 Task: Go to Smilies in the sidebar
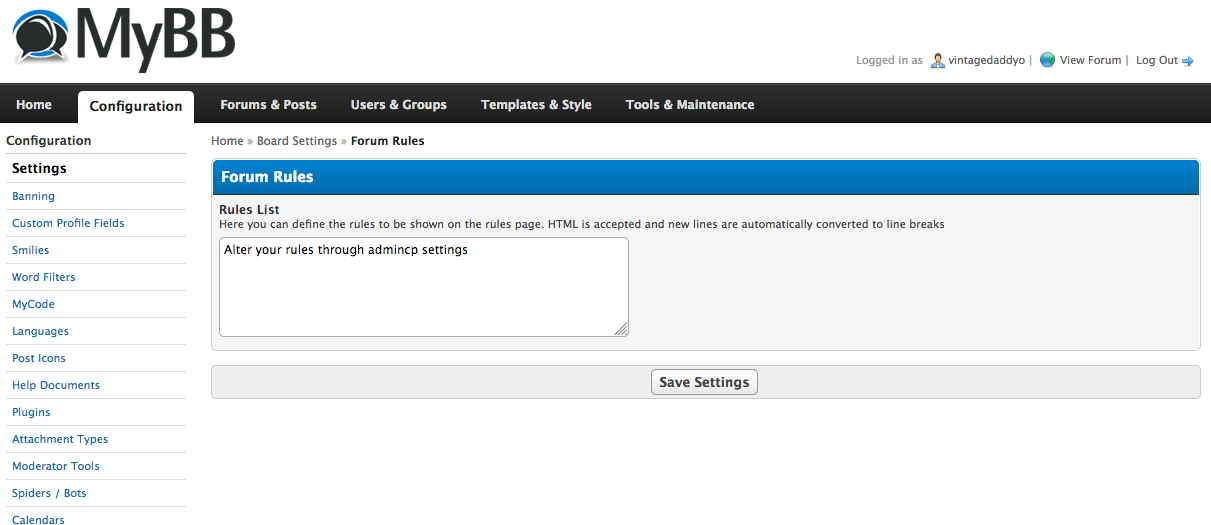[30, 250]
